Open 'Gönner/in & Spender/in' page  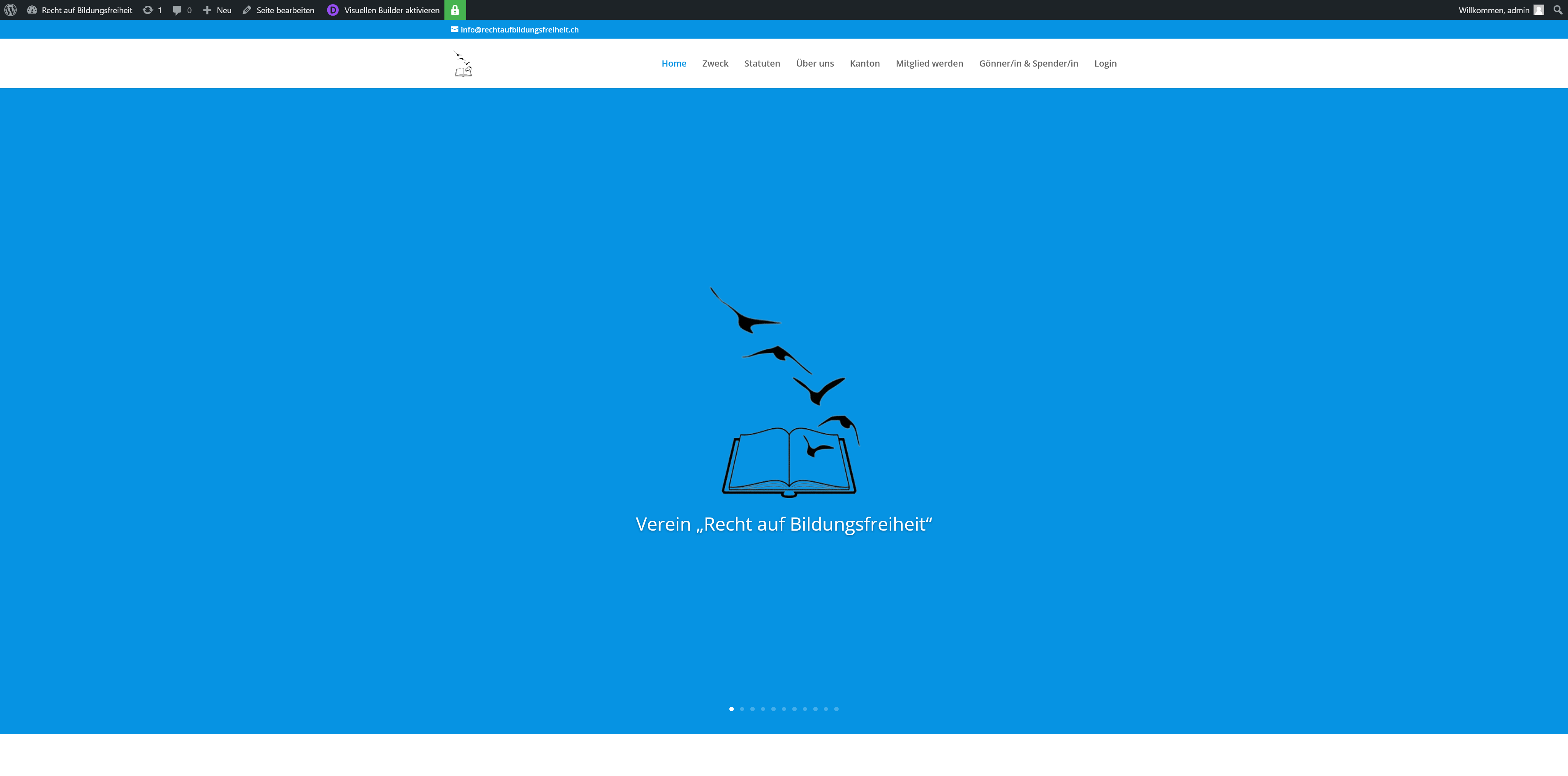pos(1028,63)
